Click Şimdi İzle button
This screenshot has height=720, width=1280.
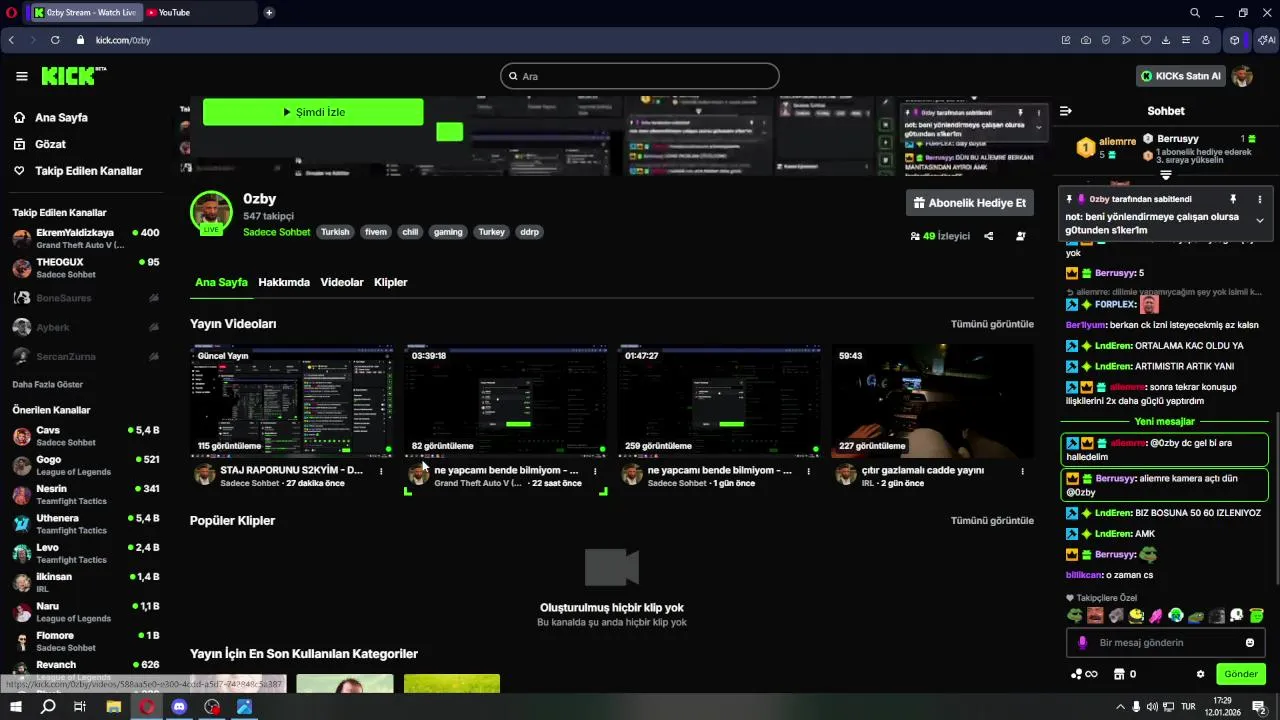[313, 112]
